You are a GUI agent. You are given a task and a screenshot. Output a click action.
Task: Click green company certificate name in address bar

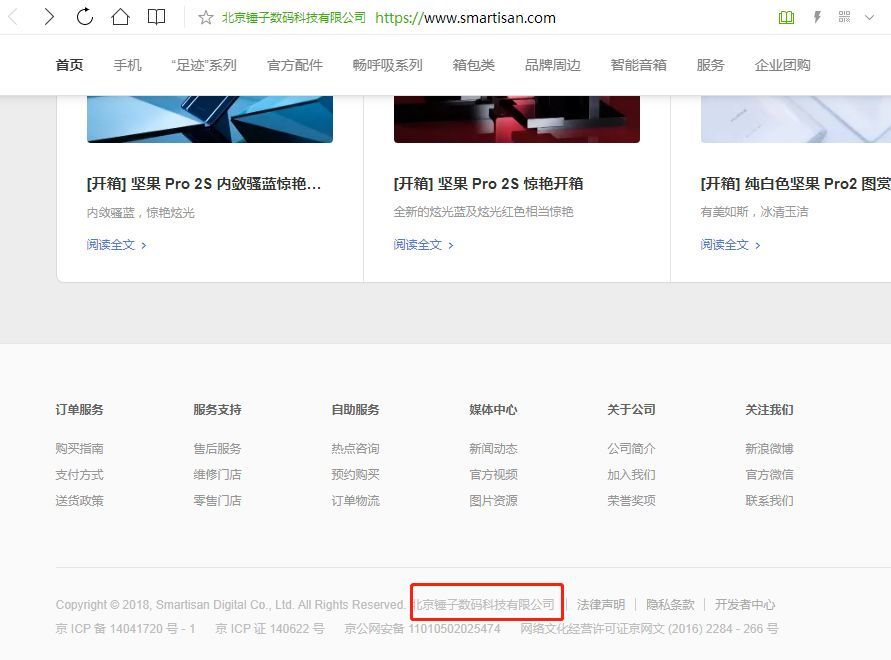coord(294,18)
